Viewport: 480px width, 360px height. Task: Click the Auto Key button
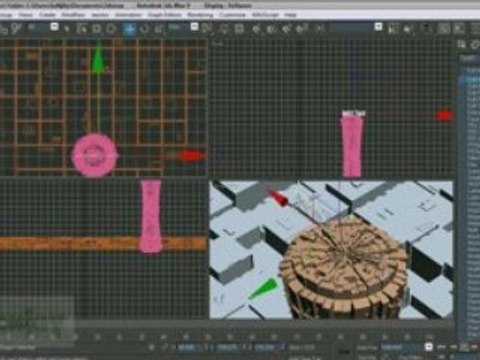[367, 348]
